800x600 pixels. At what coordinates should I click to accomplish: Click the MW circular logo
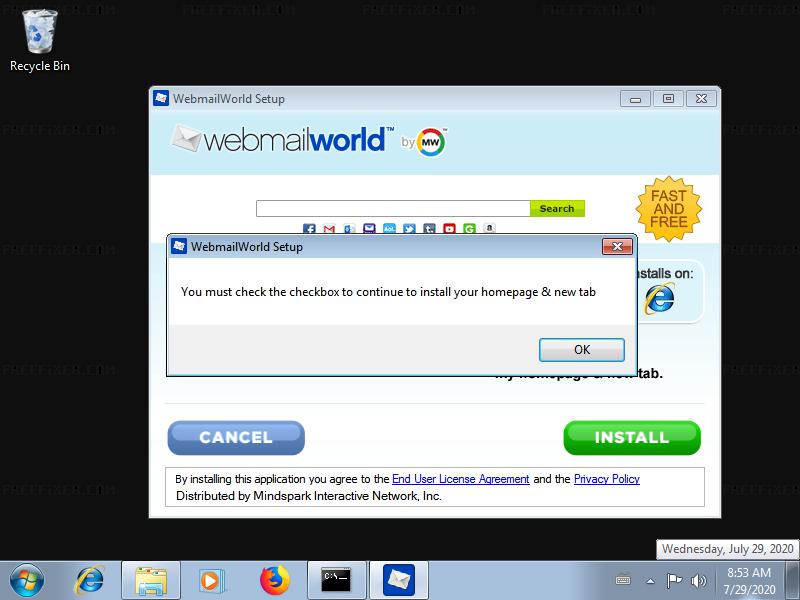[x=431, y=142]
